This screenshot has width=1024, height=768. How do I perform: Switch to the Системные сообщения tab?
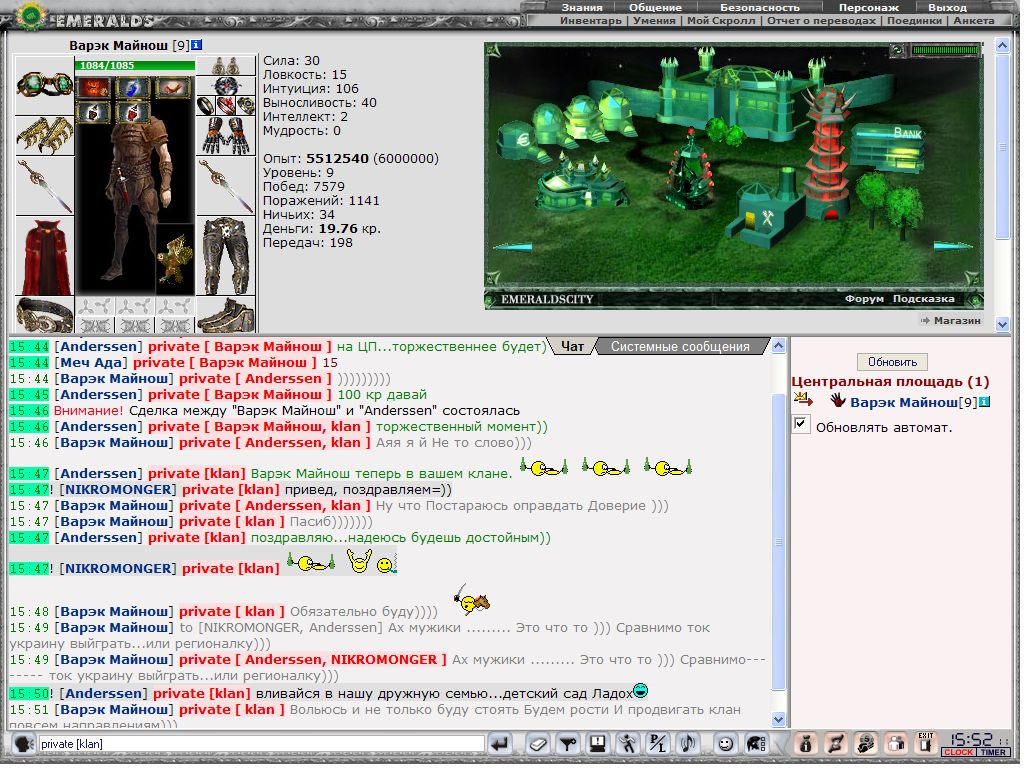(680, 347)
